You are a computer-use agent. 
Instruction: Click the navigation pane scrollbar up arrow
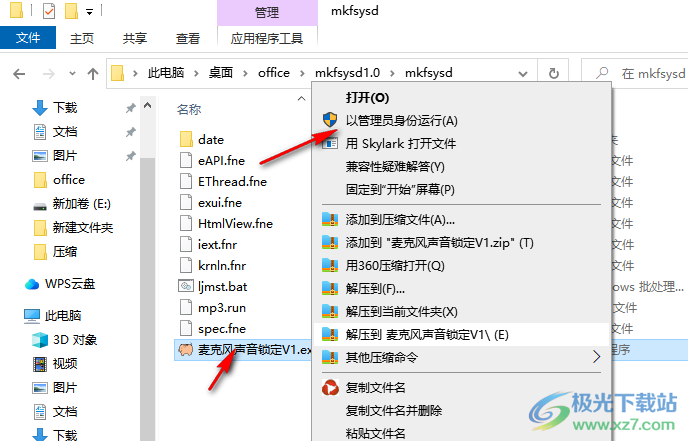(147, 105)
